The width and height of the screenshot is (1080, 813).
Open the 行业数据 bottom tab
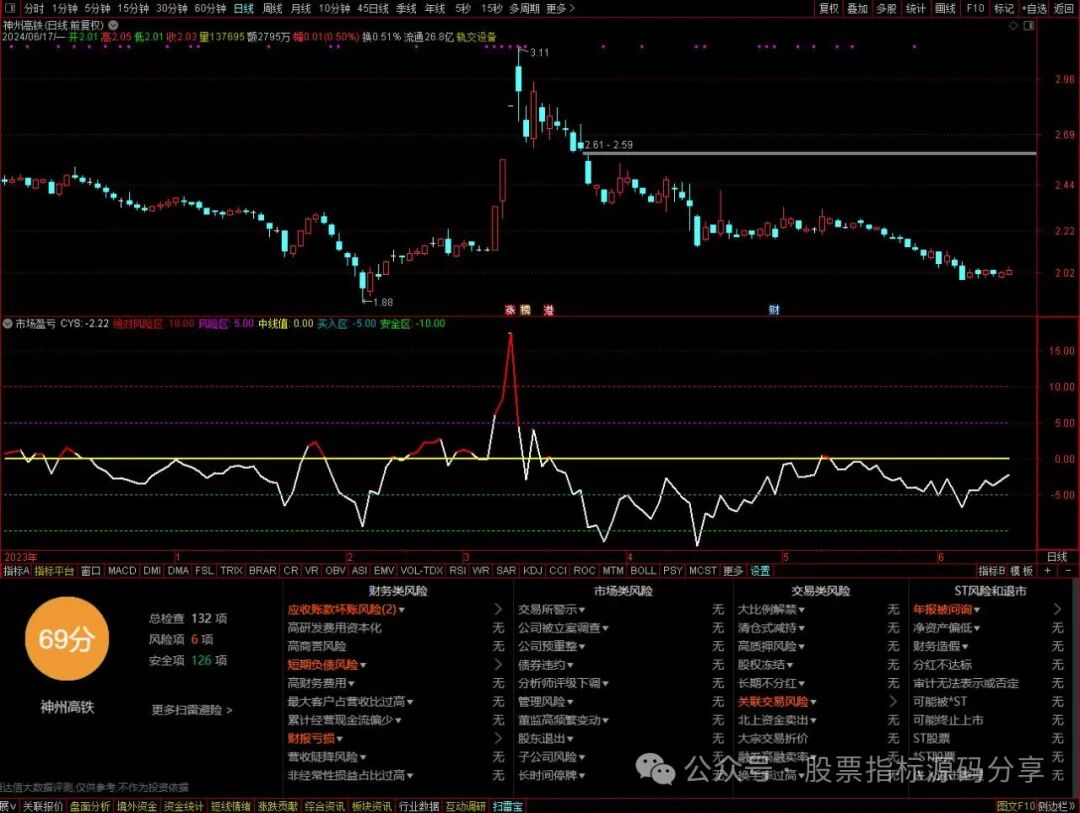point(419,806)
